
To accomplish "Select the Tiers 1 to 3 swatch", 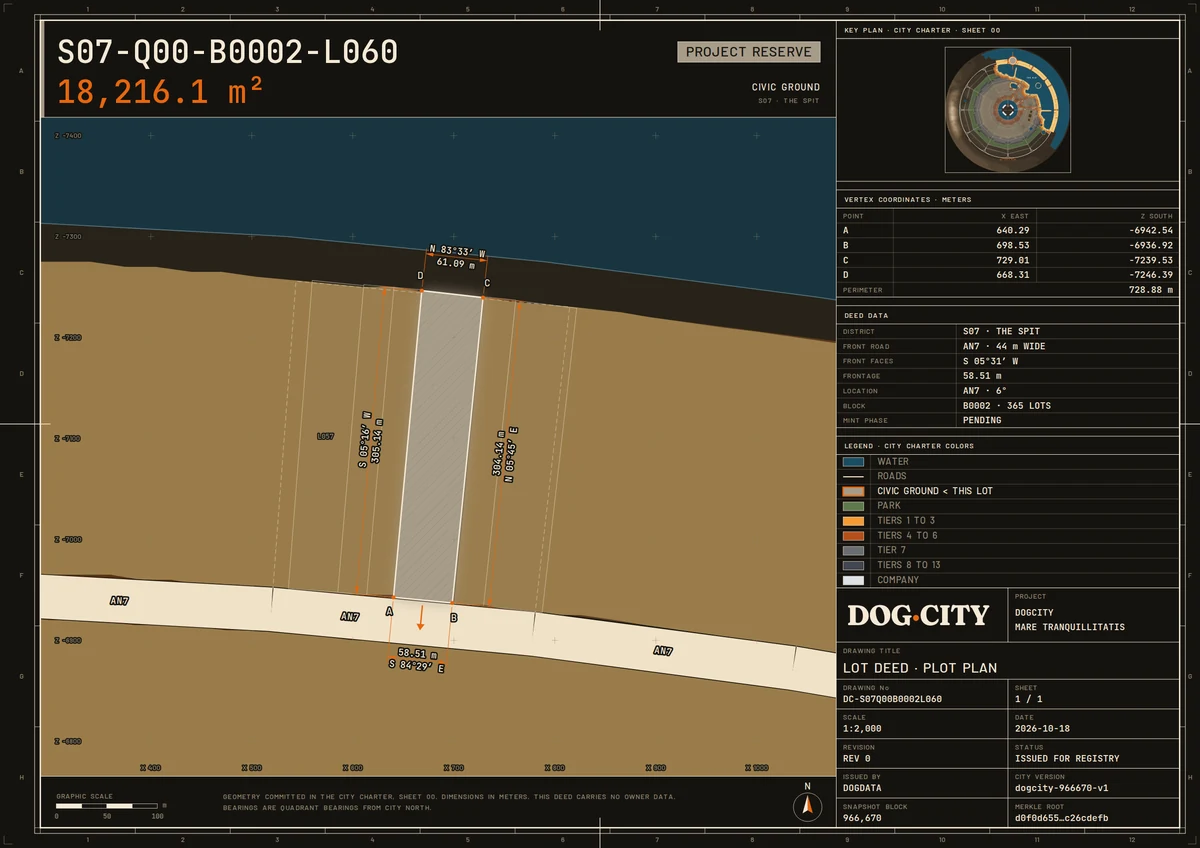I will 853,521.
